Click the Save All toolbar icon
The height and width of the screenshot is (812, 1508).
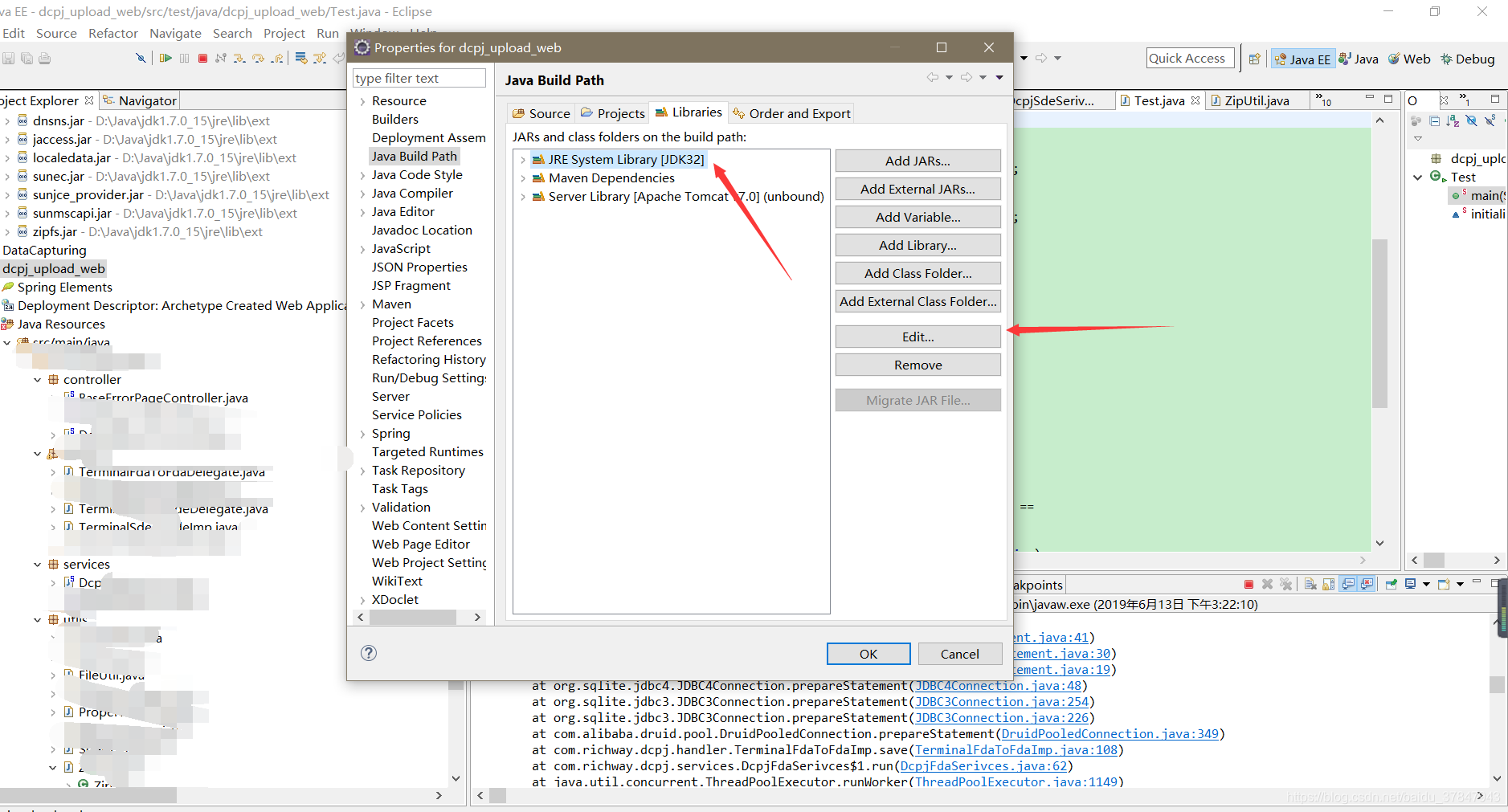27,58
